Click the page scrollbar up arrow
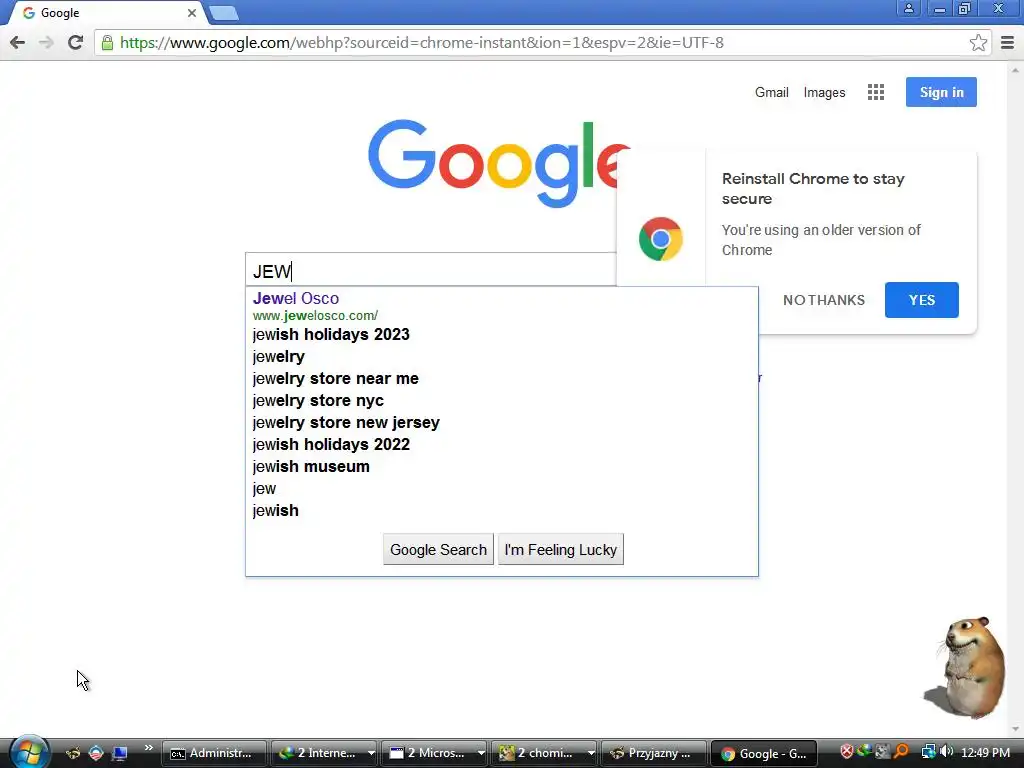This screenshot has width=1024, height=768. [x=1015, y=69]
